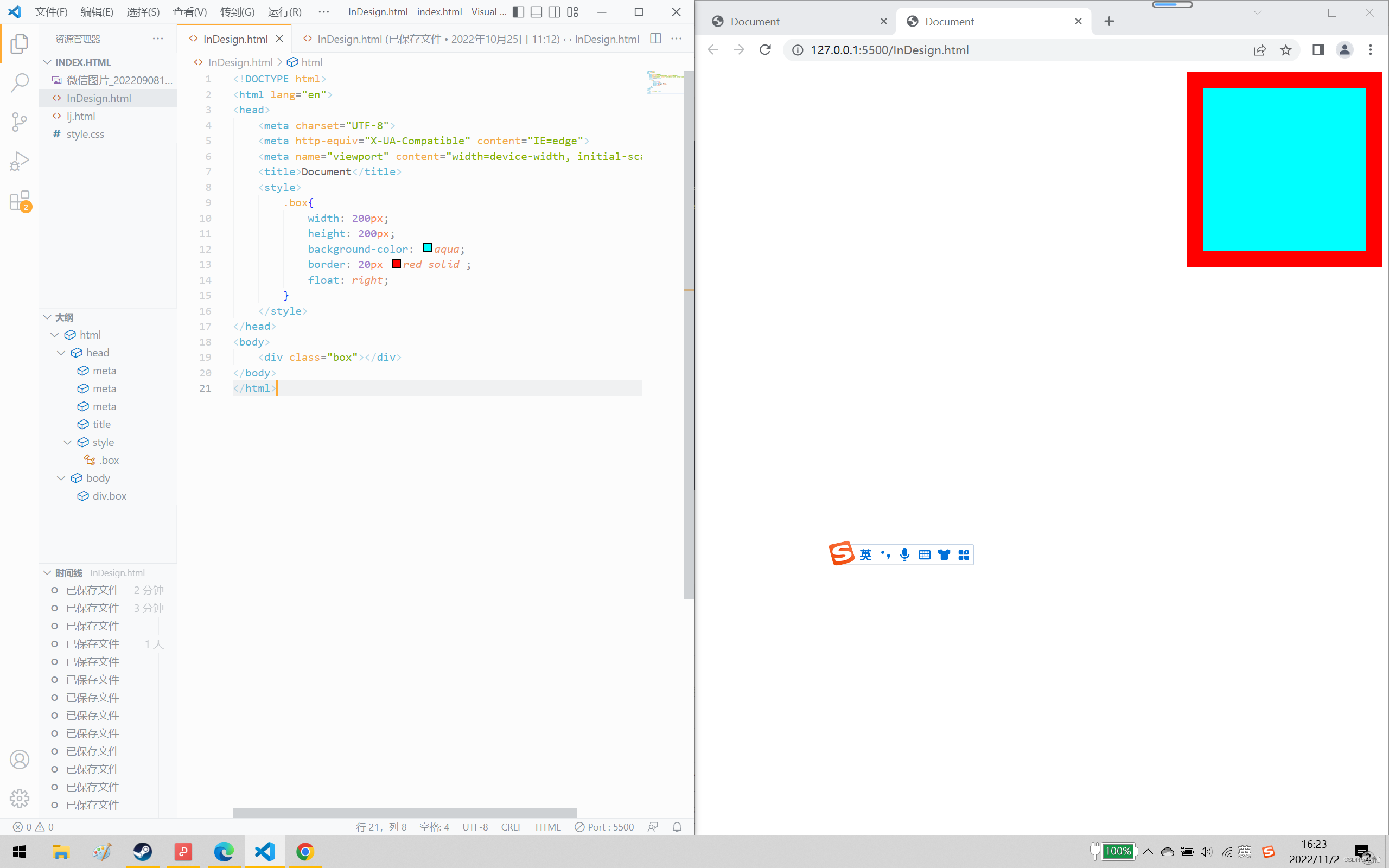Viewport: 1389px width, 868px height.
Task: Open the Source Control view
Action: pyautogui.click(x=20, y=122)
